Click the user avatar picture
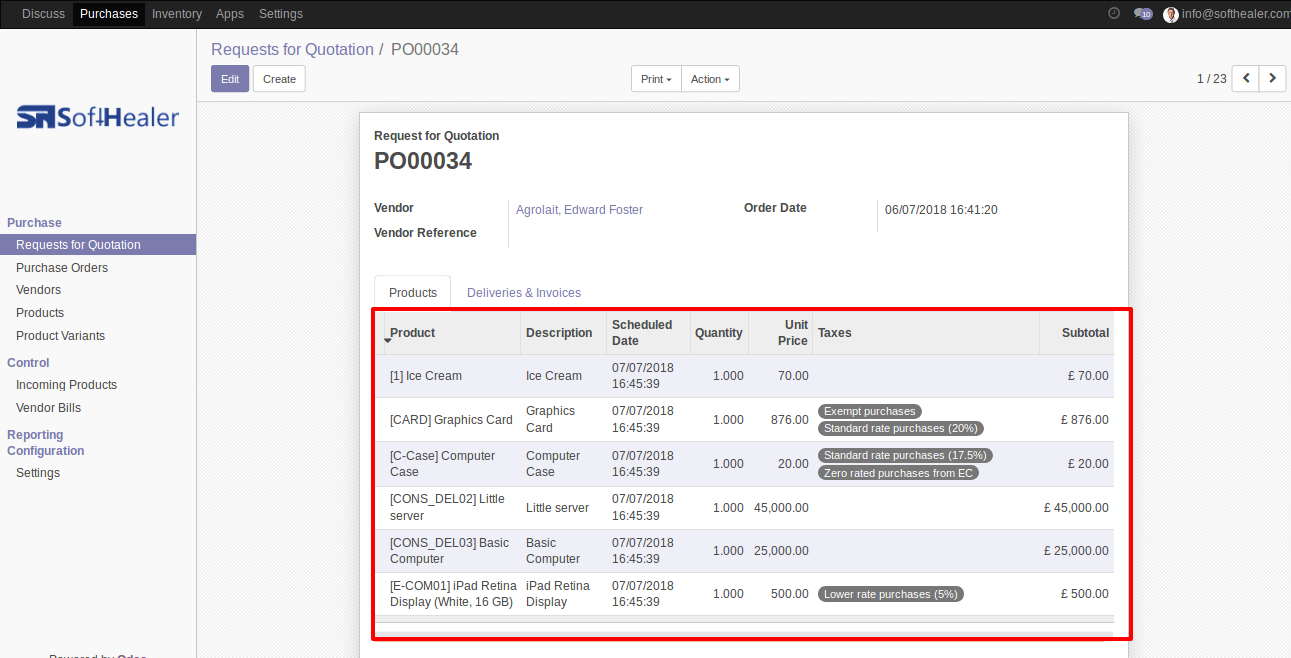The image size is (1291, 658). [x=1171, y=14]
